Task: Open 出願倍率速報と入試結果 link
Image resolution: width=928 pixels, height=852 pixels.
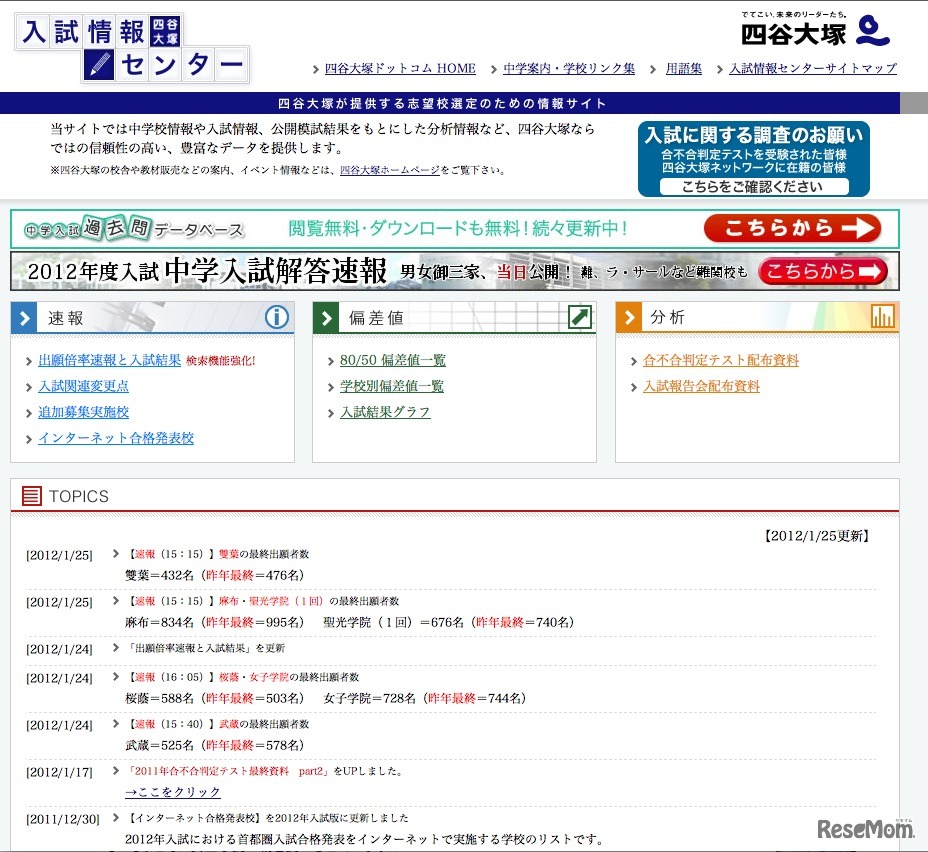Action: tap(110, 361)
